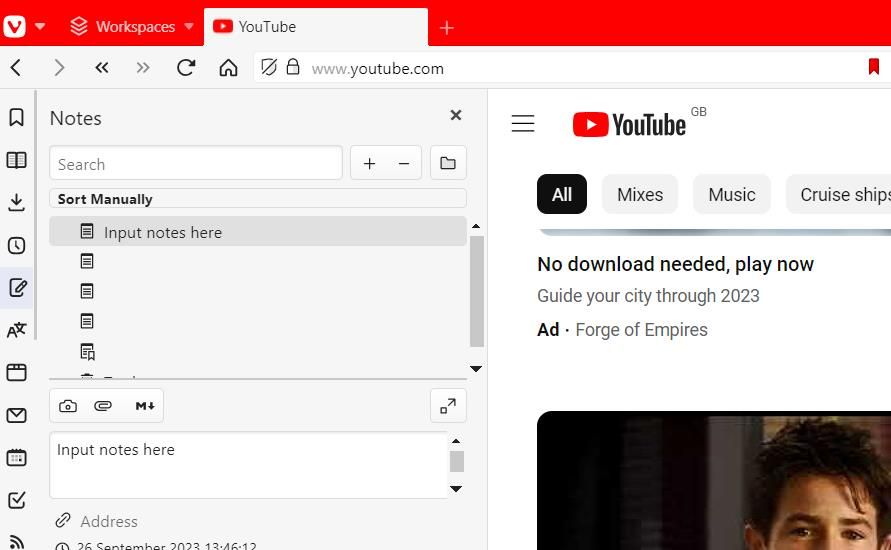891x550 pixels.
Task: Click the YouTube logo
Action: (629, 124)
